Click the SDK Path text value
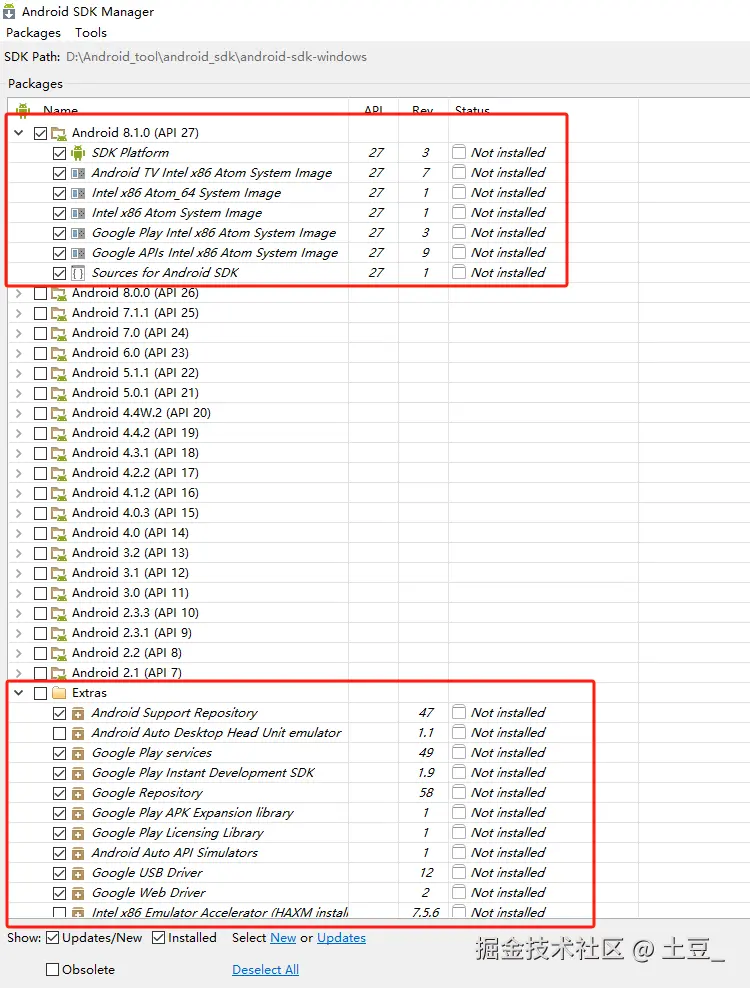This screenshot has width=750, height=988. (216, 57)
